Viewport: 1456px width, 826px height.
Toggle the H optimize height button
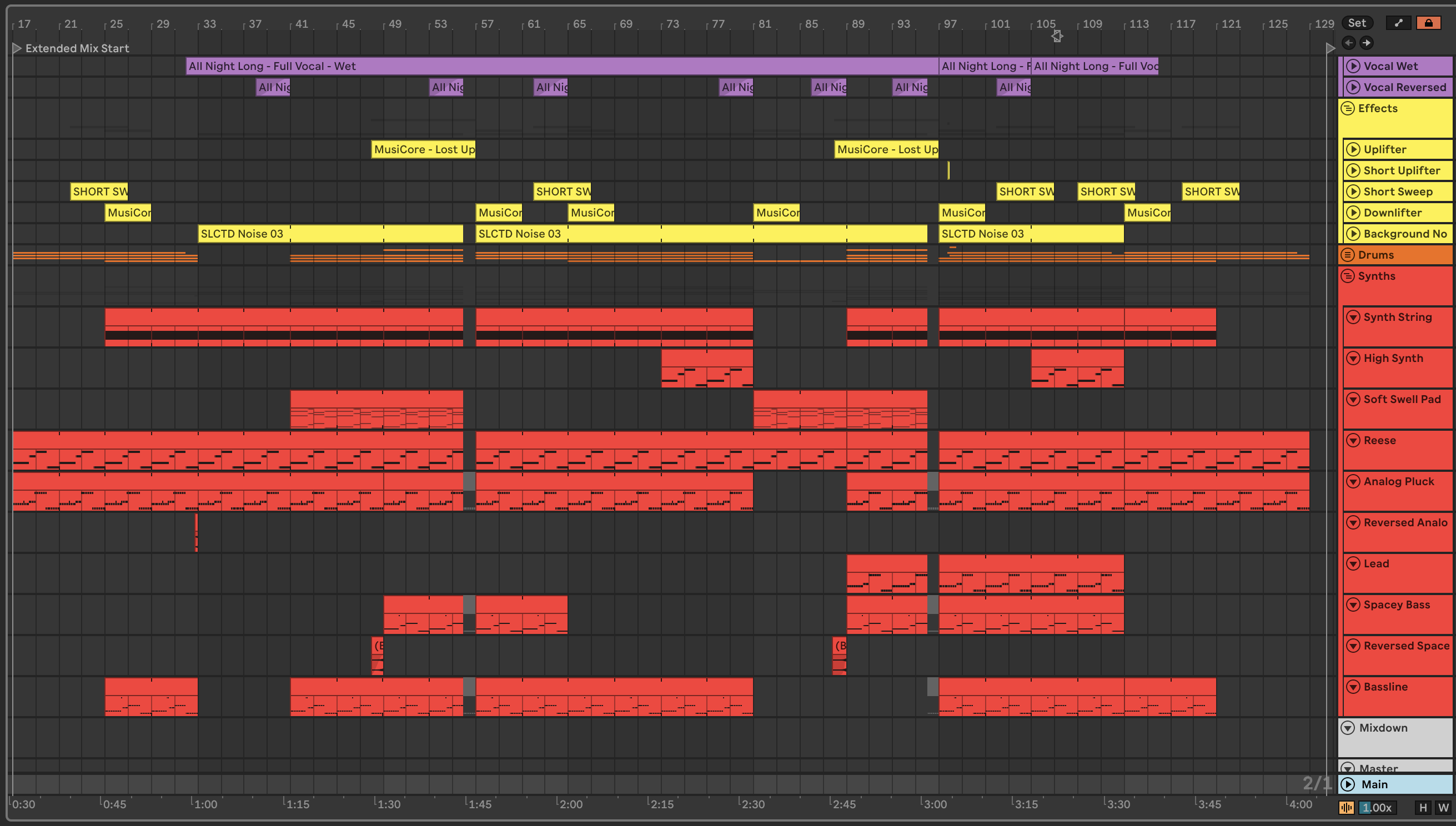pyautogui.click(x=1423, y=807)
